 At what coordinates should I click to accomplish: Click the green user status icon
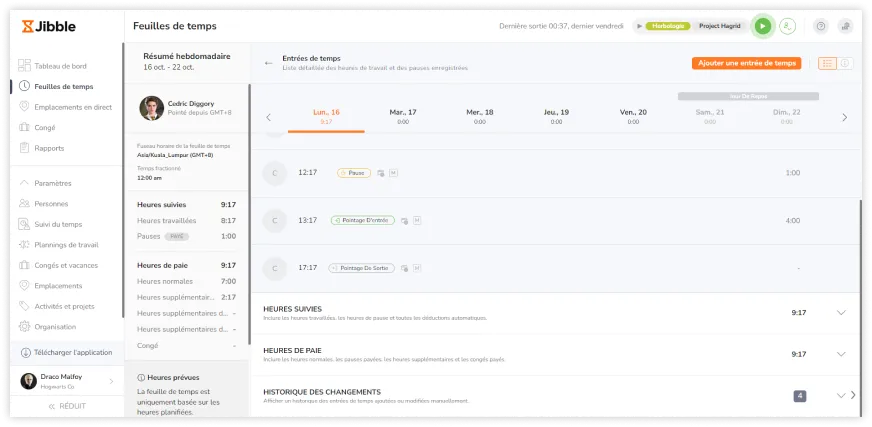pyautogui.click(x=788, y=26)
